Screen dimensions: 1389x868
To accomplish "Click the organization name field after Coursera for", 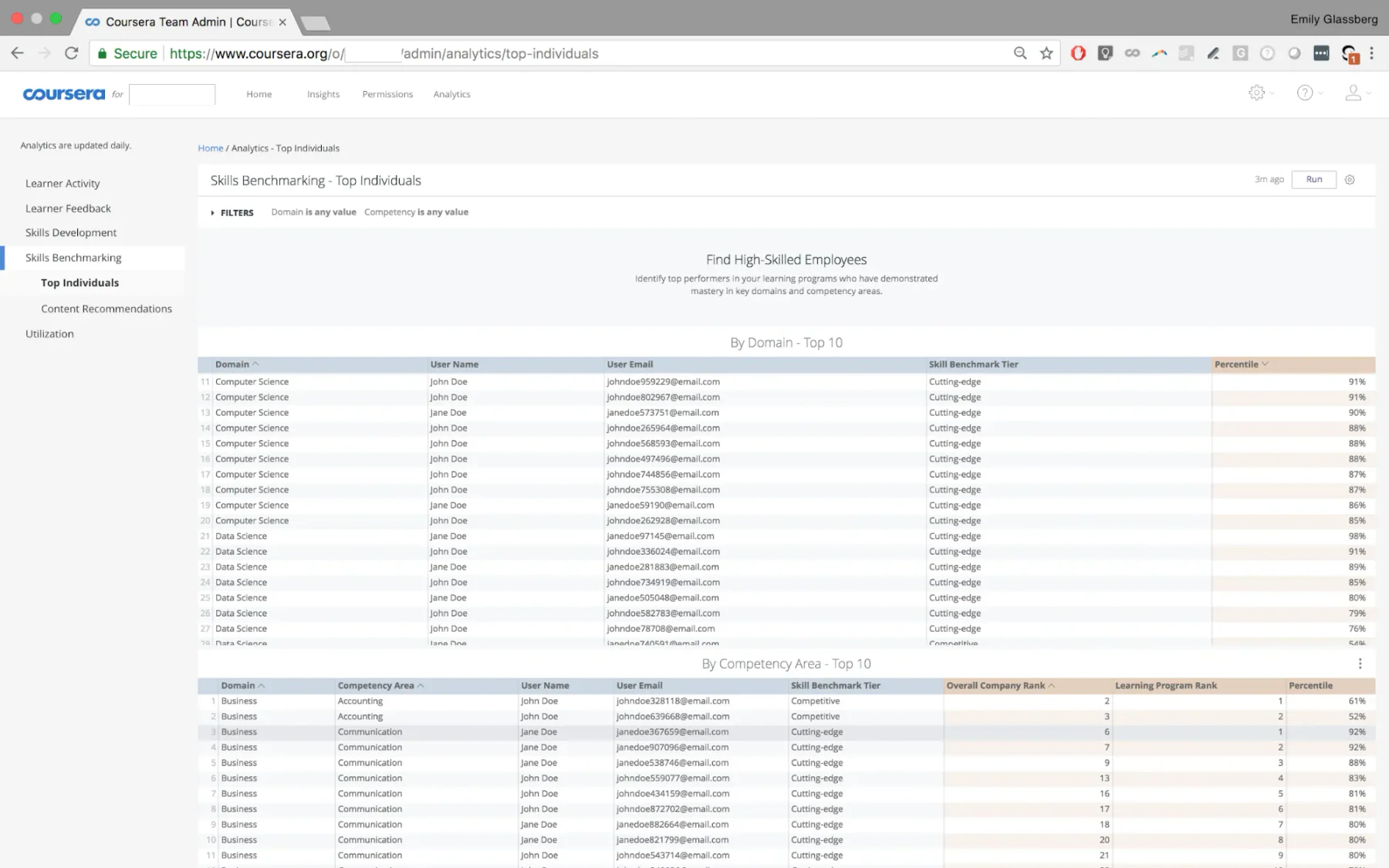I will (x=172, y=94).
